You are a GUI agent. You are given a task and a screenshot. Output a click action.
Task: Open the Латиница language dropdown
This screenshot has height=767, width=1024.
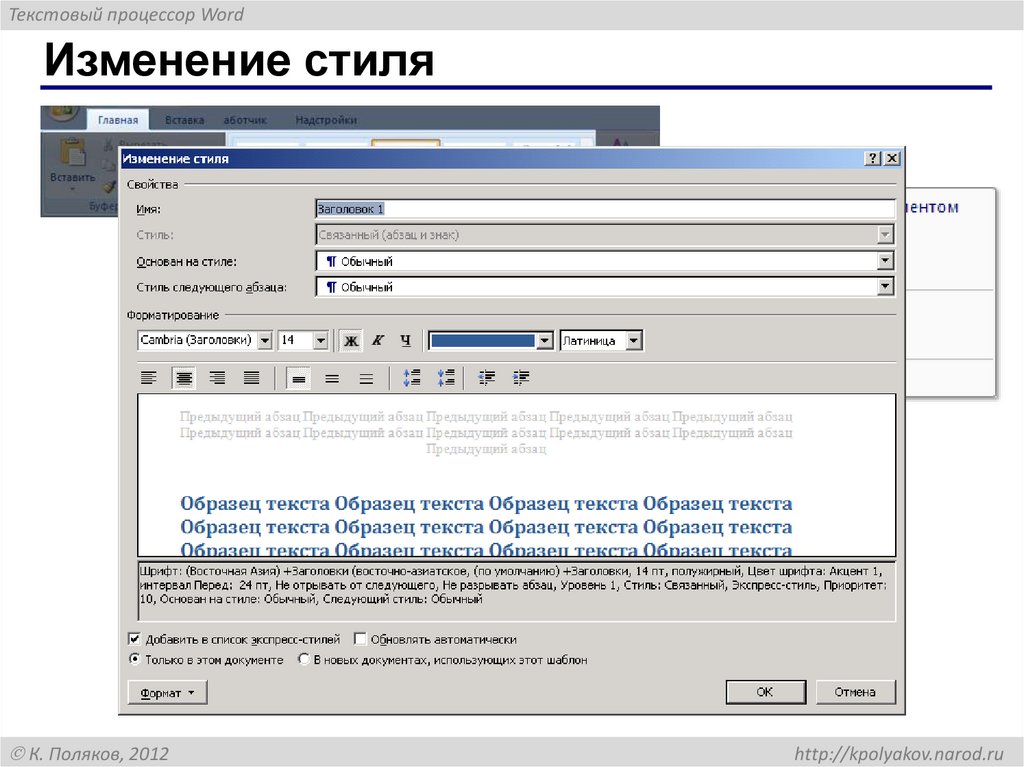(x=634, y=340)
